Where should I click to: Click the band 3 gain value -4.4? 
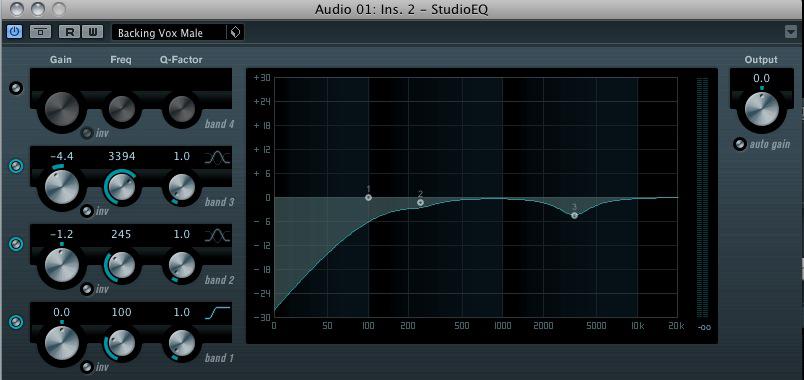tap(62, 156)
